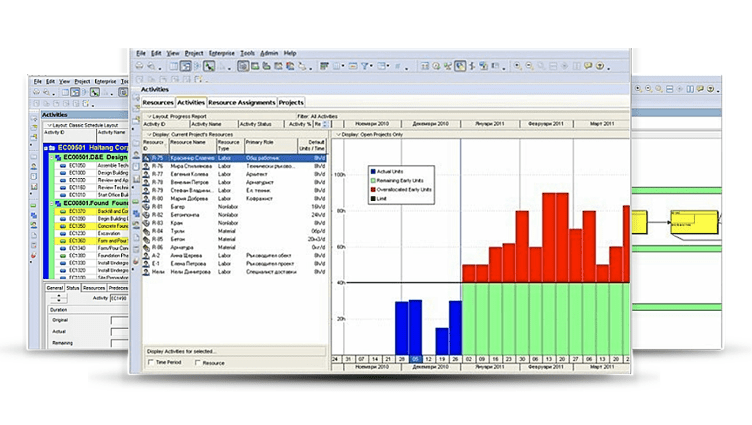Image resolution: width=752 pixels, height=425 pixels.
Task: Tick the Resource checkbox
Action: pos(197,363)
